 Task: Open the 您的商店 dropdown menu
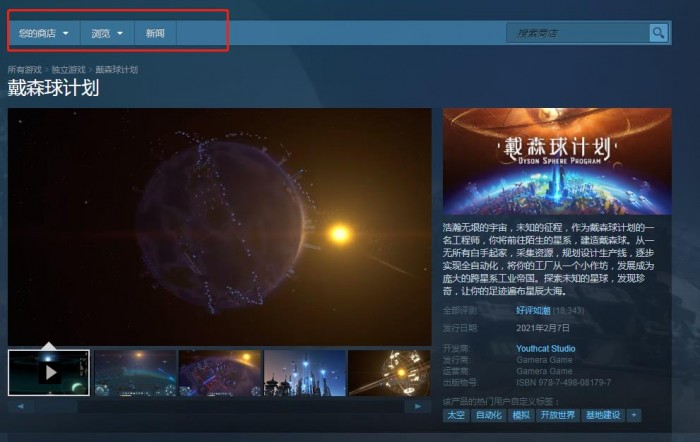point(44,33)
